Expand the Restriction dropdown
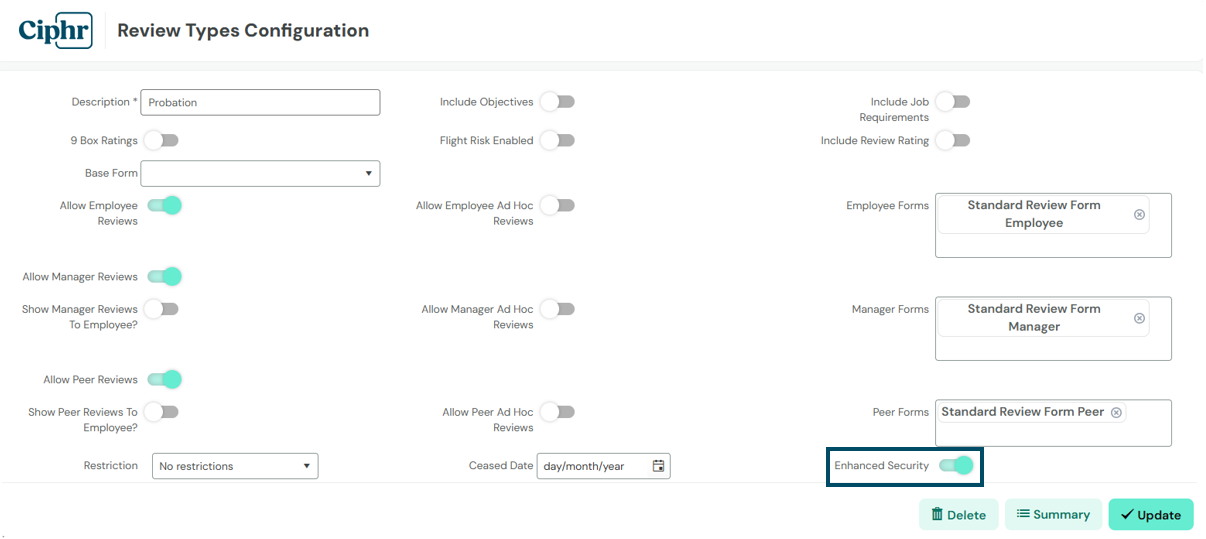Viewport: 1206px width, 539px height. click(x=235, y=466)
